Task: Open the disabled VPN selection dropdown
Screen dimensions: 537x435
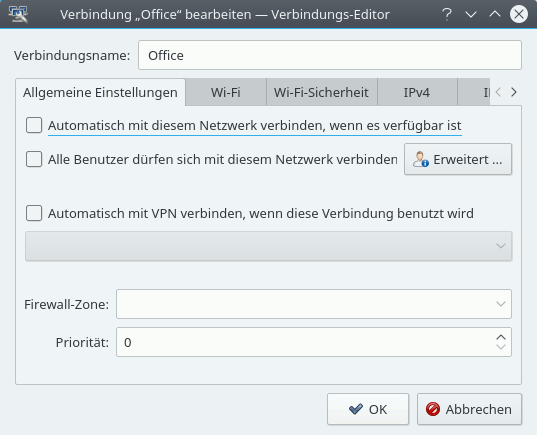Action: click(269, 246)
